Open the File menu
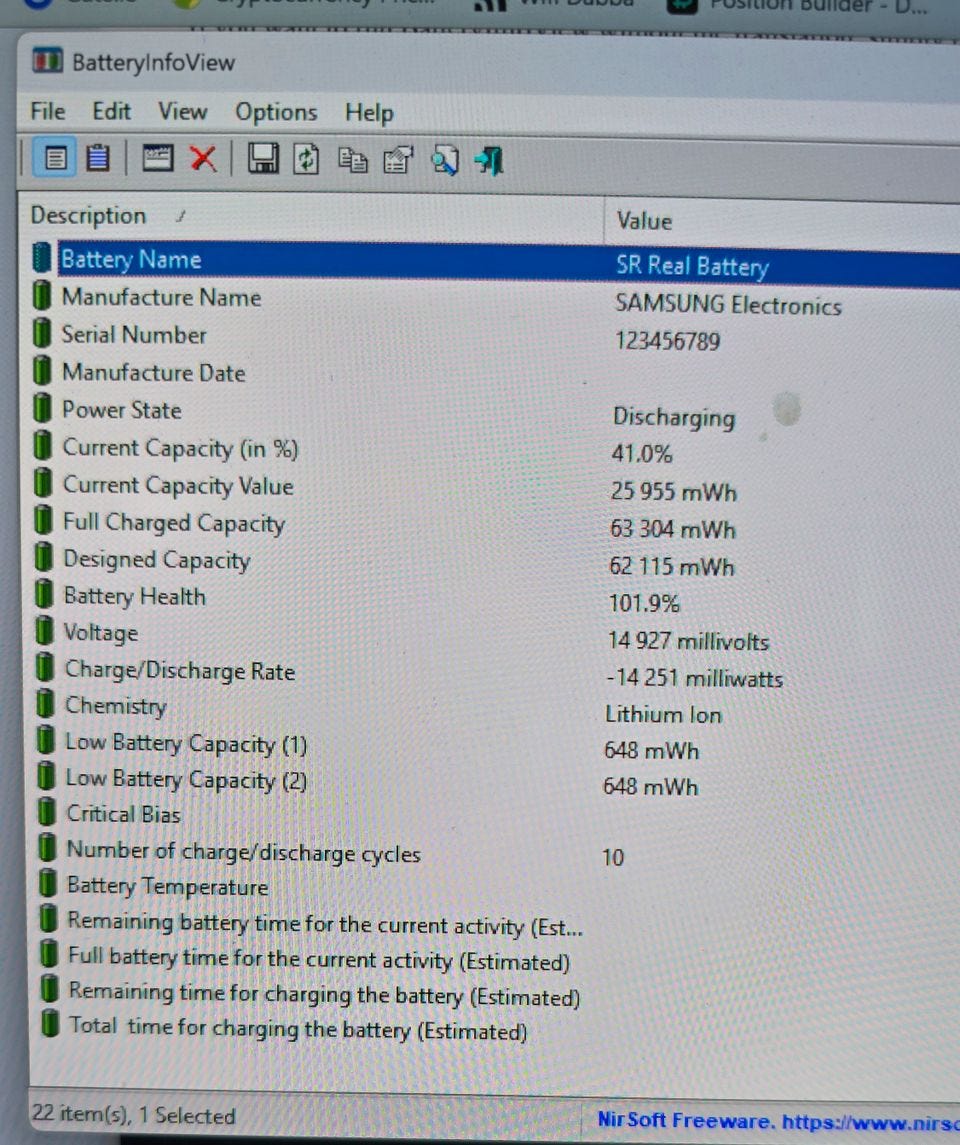This screenshot has height=1145, width=960. click(x=47, y=111)
